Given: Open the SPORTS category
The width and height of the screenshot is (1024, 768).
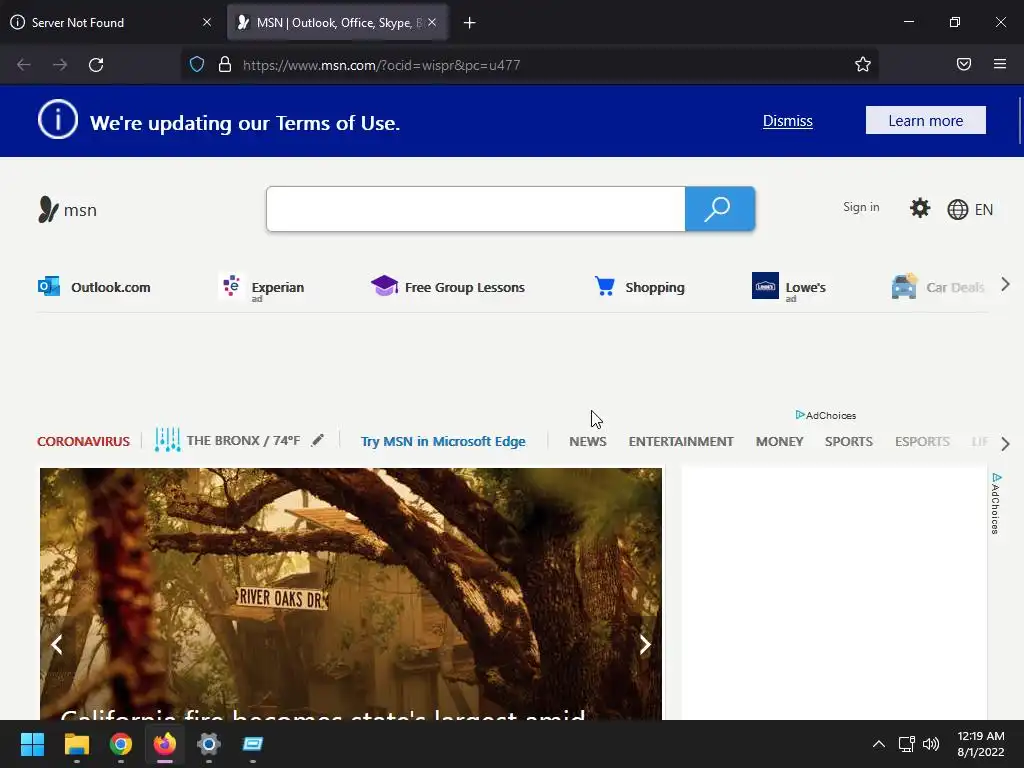Looking at the screenshot, I should tap(848, 441).
